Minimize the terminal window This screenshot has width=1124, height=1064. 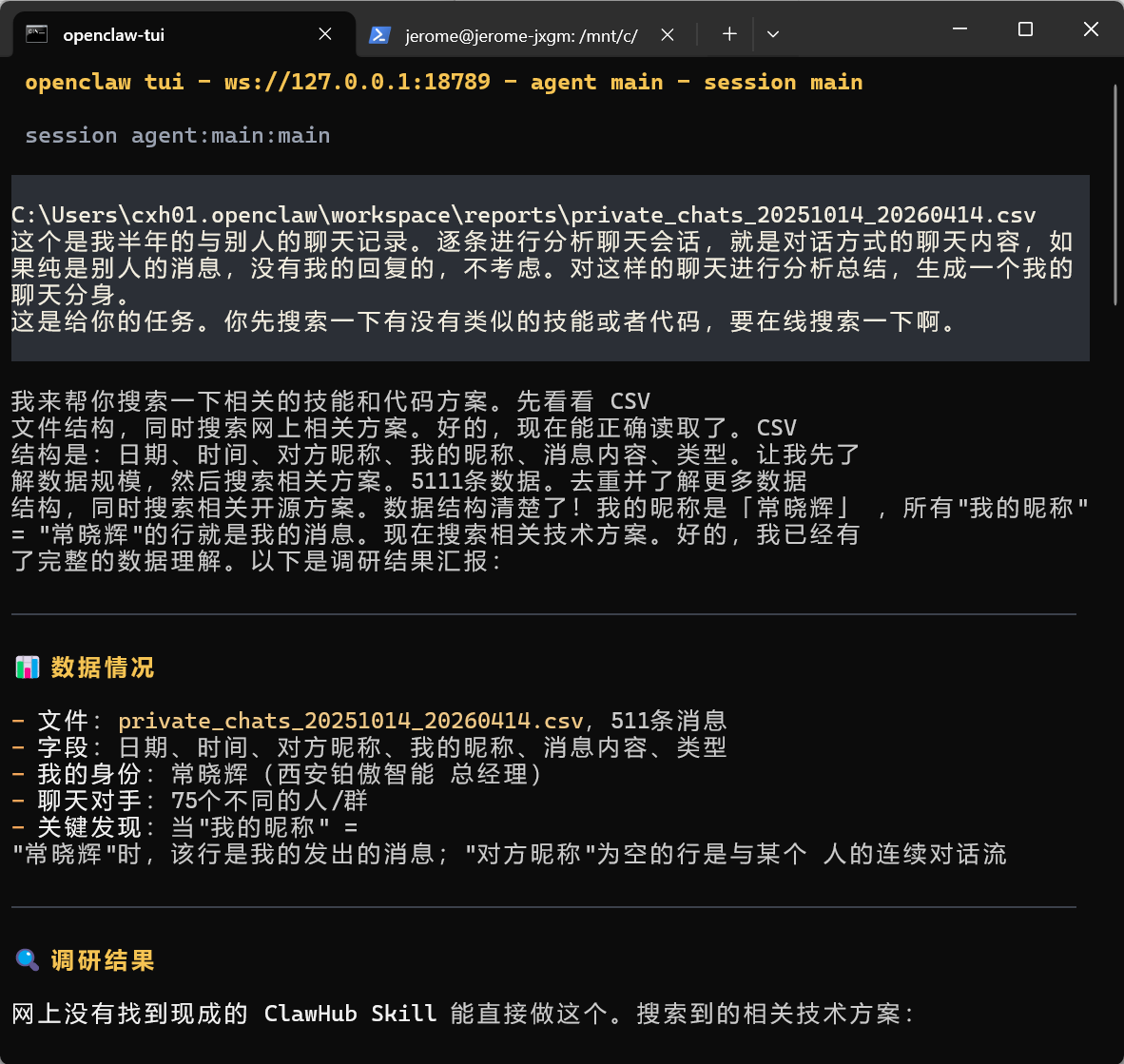959,29
